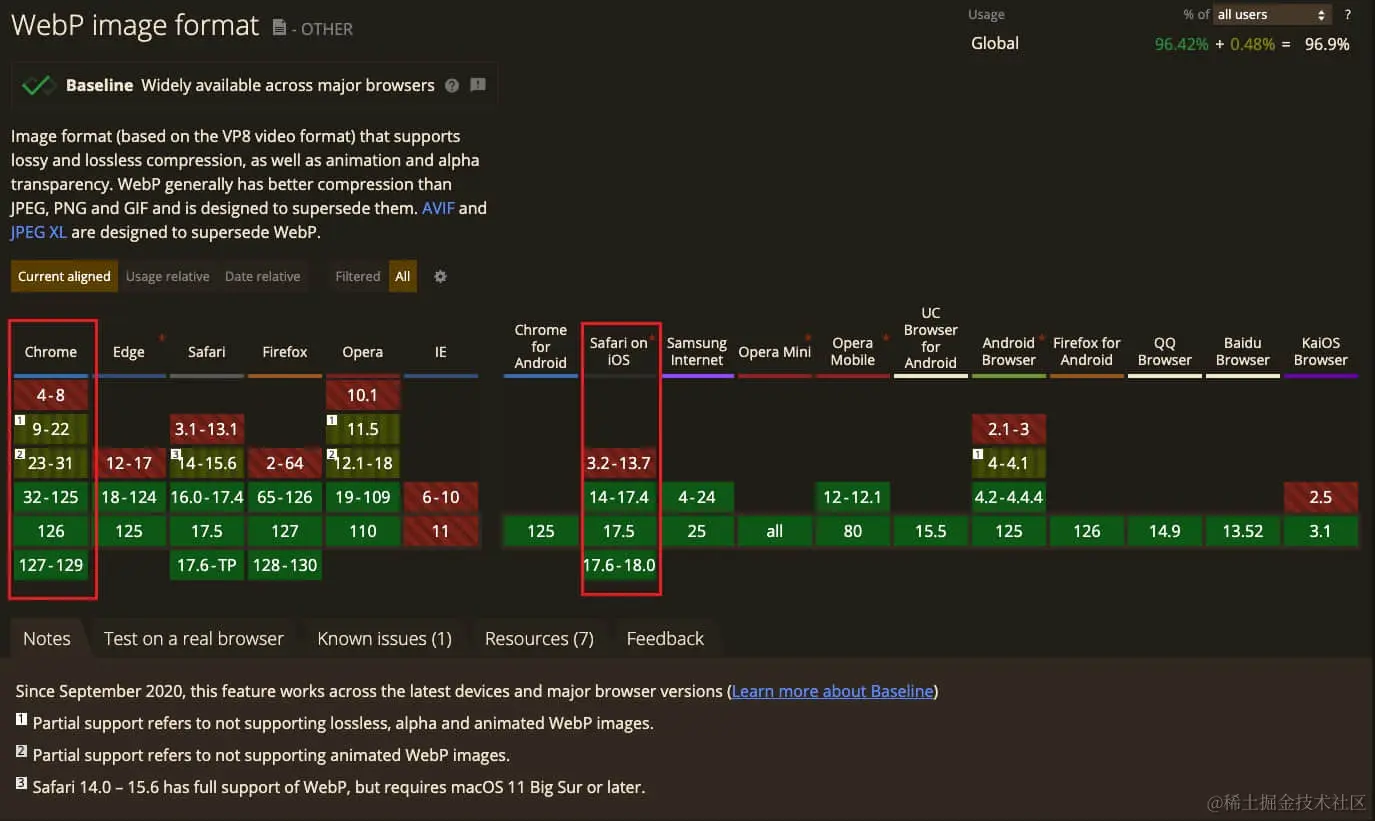Click the Samsung Internet header
This screenshot has width=1375, height=821.
pos(697,351)
